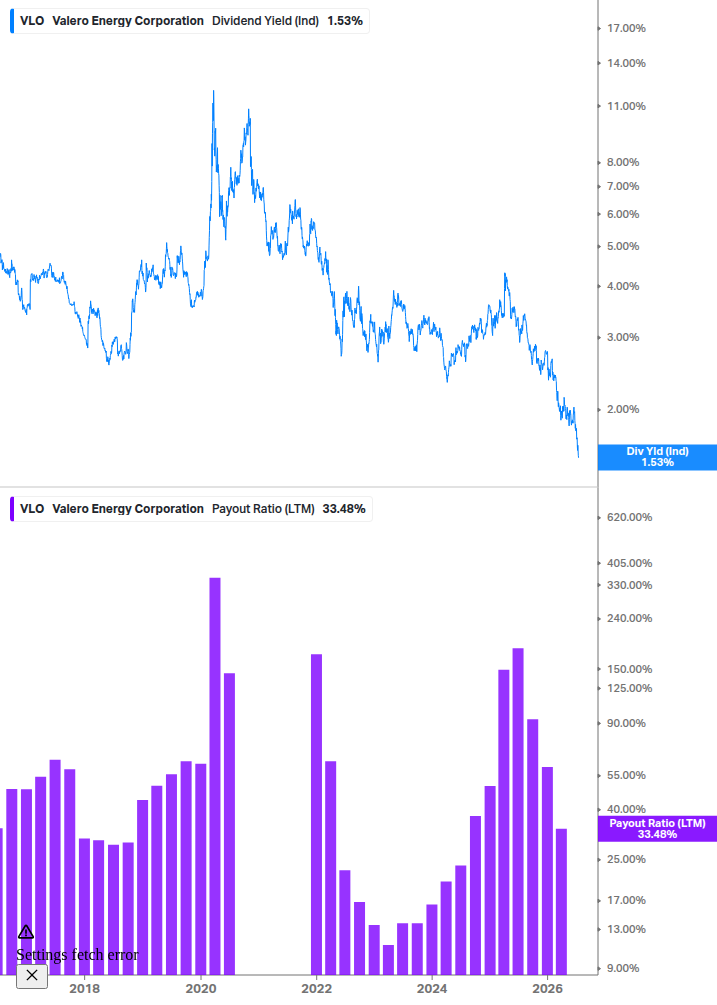Click the purple color marker beside Payout Ratio legend
The height and width of the screenshot is (1005, 717).
(12, 509)
